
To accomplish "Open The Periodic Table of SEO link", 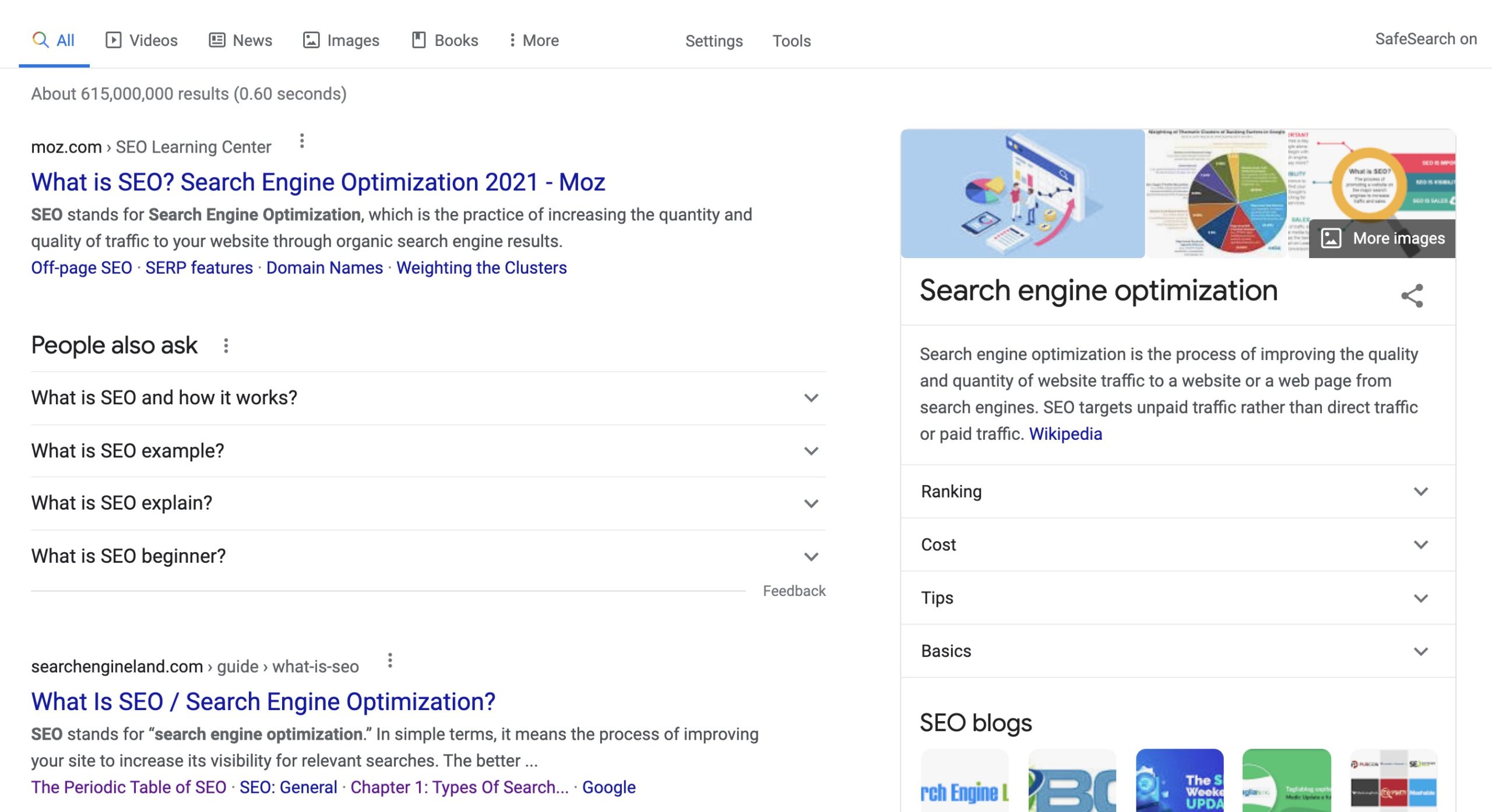I will click(129, 787).
